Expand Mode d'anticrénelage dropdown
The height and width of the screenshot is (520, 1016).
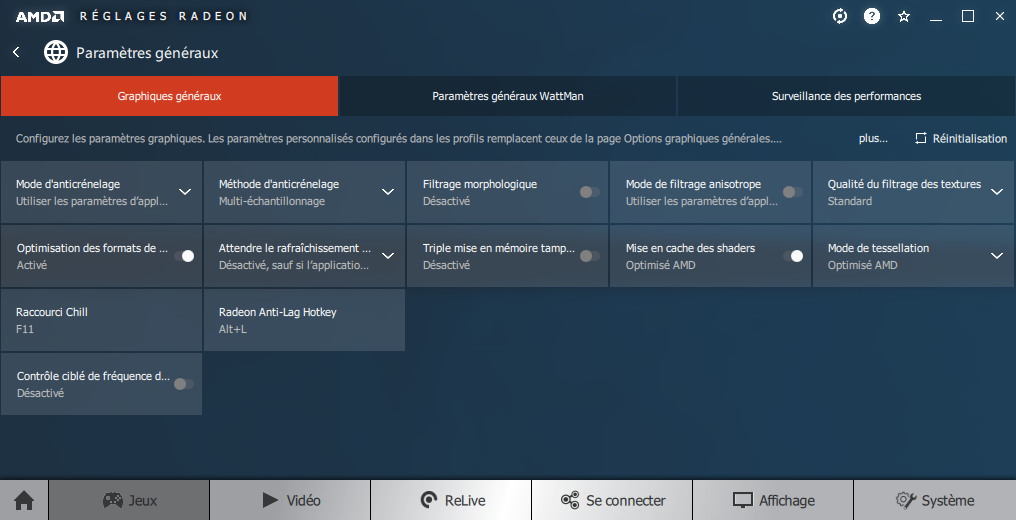point(185,192)
